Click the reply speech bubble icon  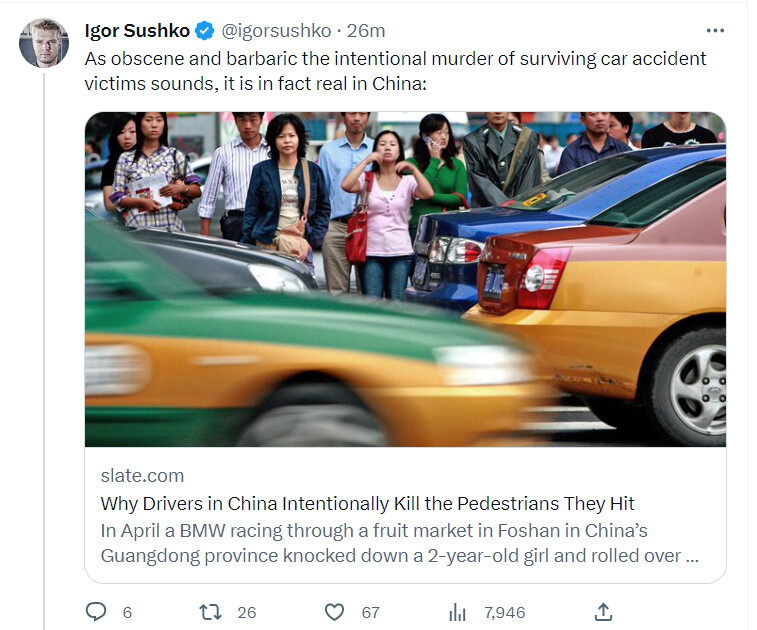tap(96, 612)
